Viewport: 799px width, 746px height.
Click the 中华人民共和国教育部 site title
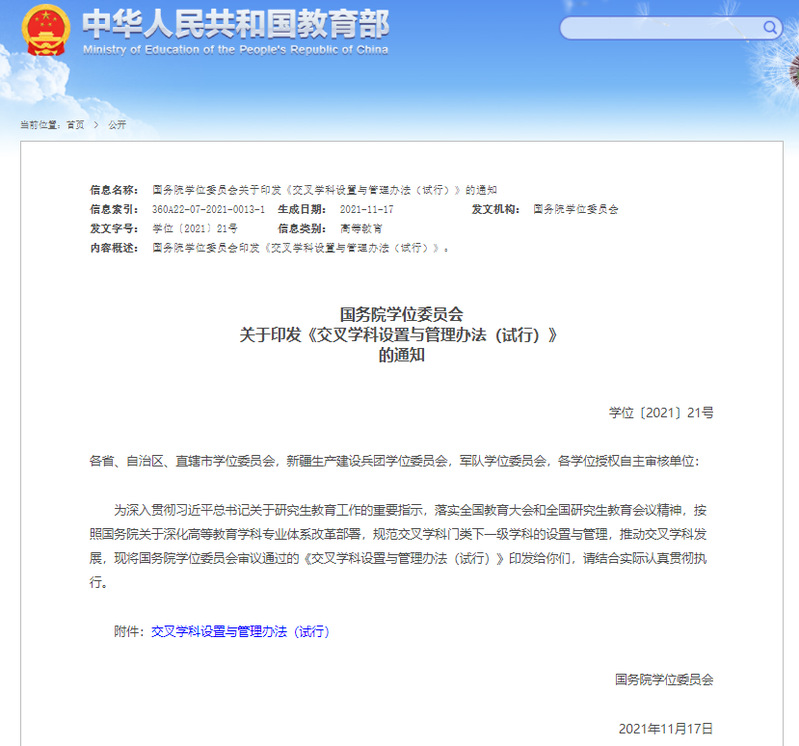click(x=235, y=22)
